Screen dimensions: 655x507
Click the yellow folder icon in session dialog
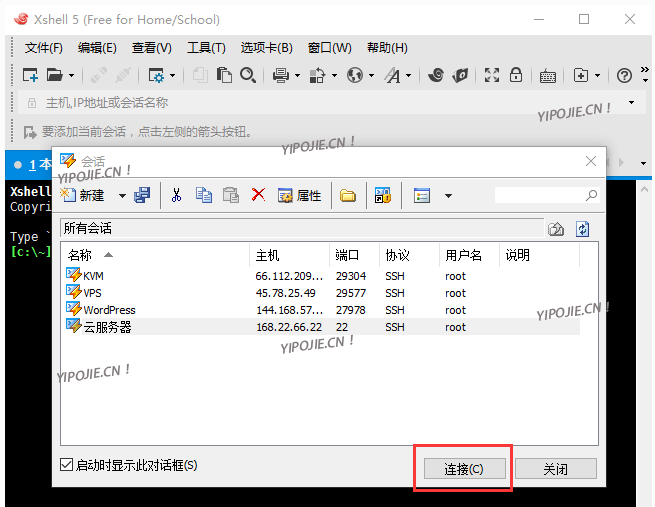[348, 195]
